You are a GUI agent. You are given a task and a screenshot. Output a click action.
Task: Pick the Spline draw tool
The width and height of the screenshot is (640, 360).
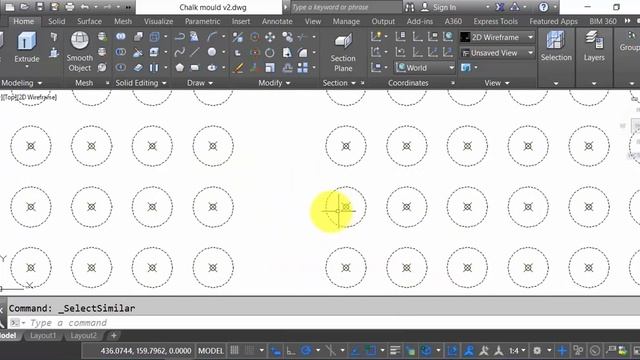[x=180, y=52]
